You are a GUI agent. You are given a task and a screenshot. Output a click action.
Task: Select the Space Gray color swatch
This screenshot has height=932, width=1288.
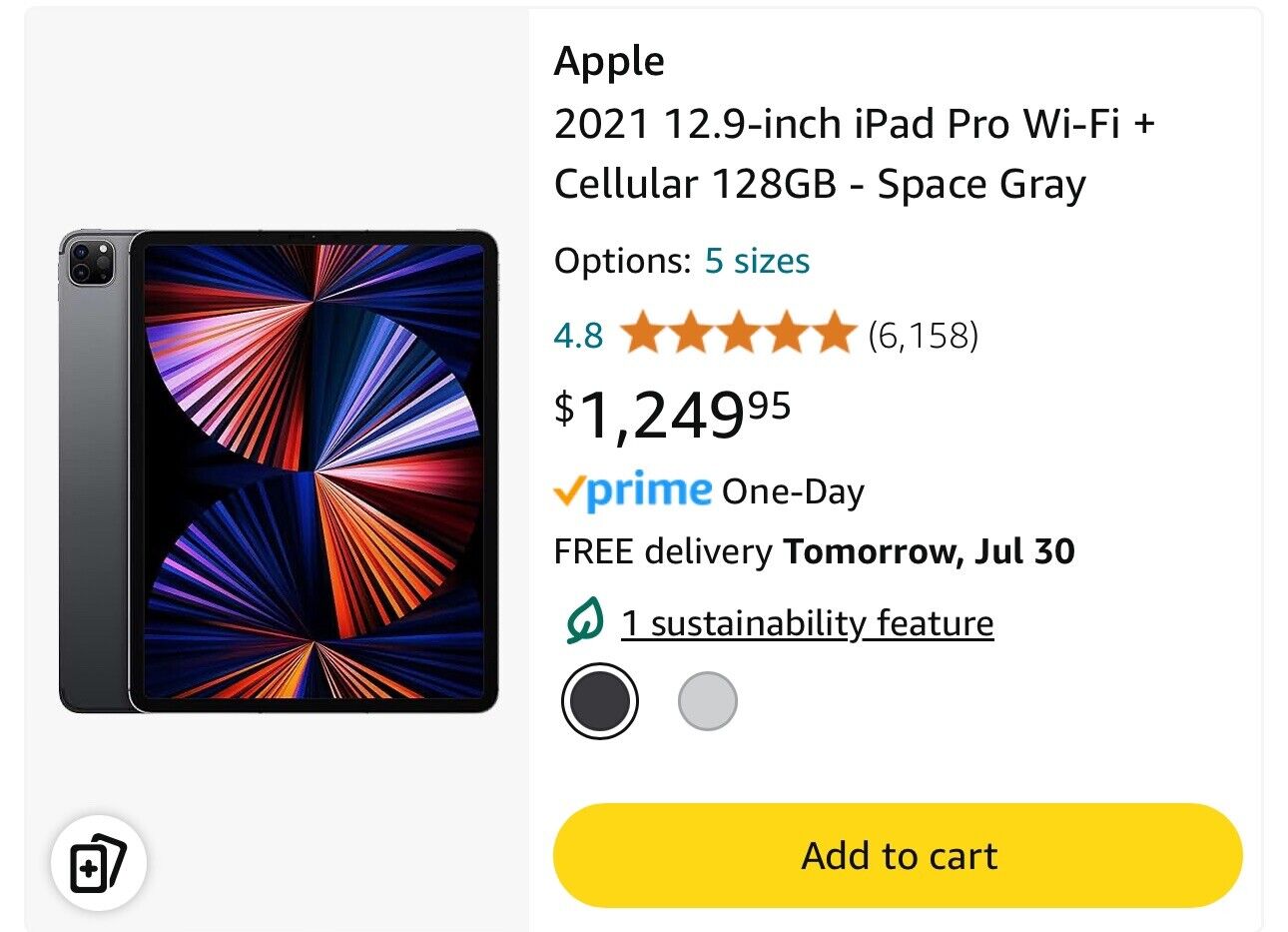pyautogui.click(x=599, y=699)
